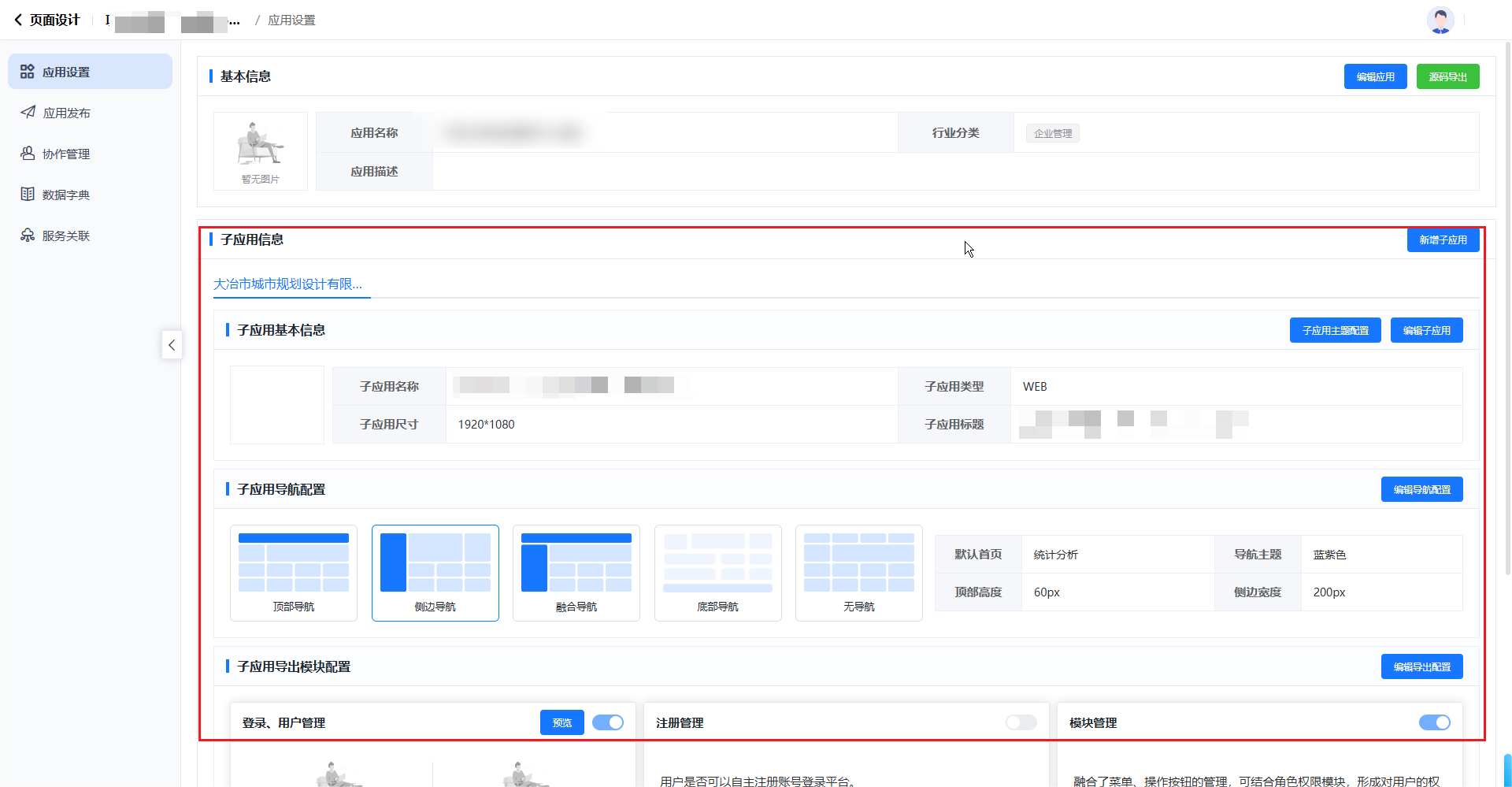Image resolution: width=1512 pixels, height=787 pixels.
Task: Switch to the 大冶市城市规划设计有限... sub-app tab
Action: (288, 284)
